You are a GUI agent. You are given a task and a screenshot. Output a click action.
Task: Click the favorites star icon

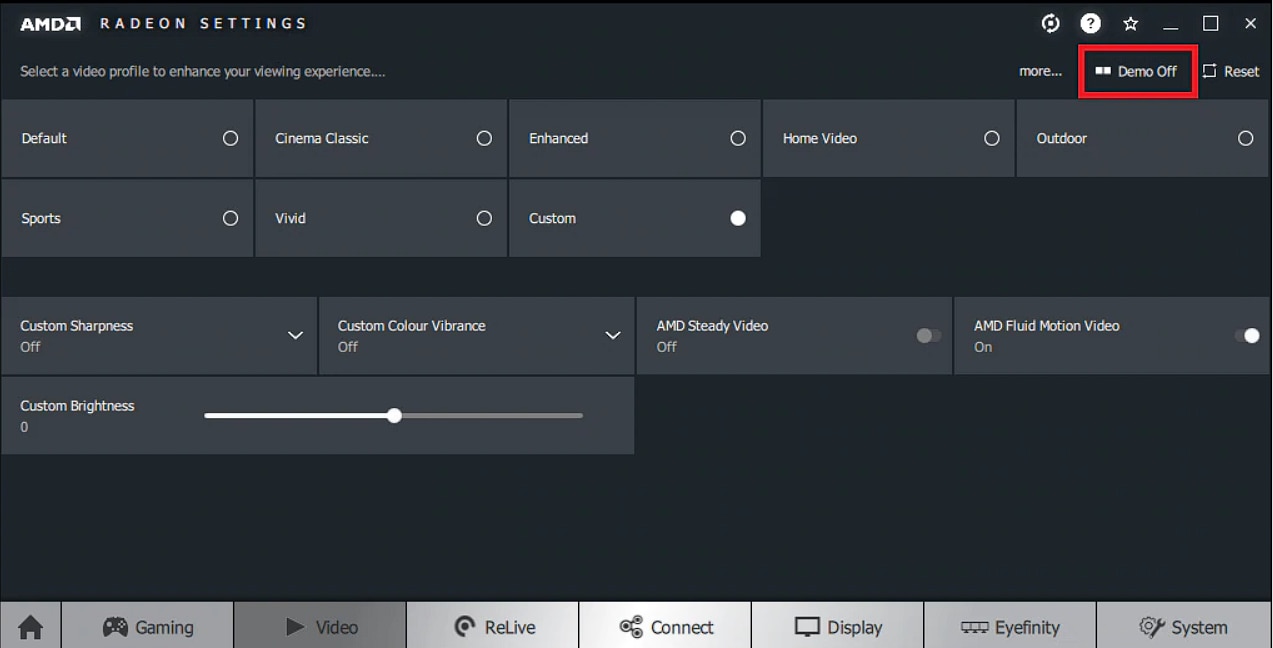pos(1130,23)
